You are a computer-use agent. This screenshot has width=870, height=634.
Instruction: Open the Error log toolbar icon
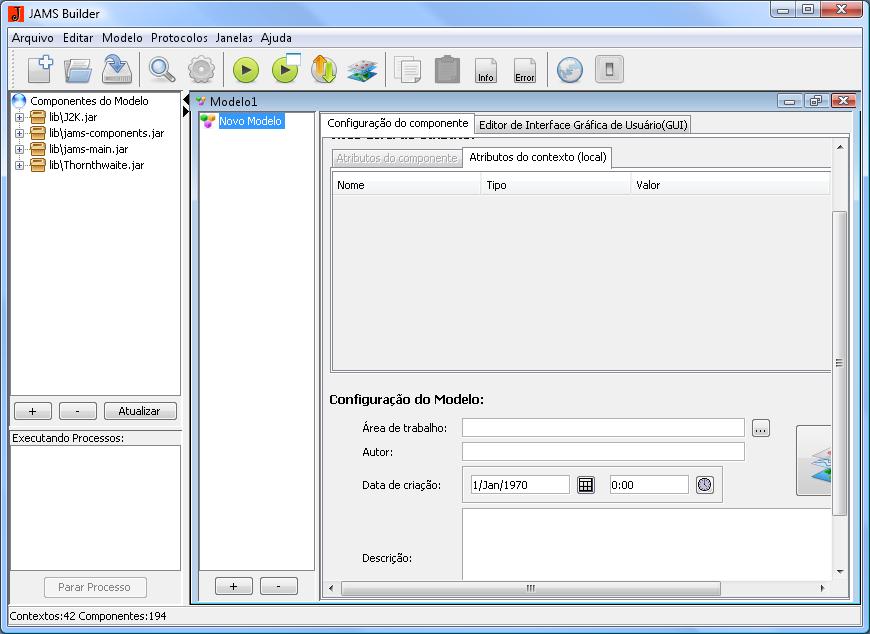tap(524, 70)
